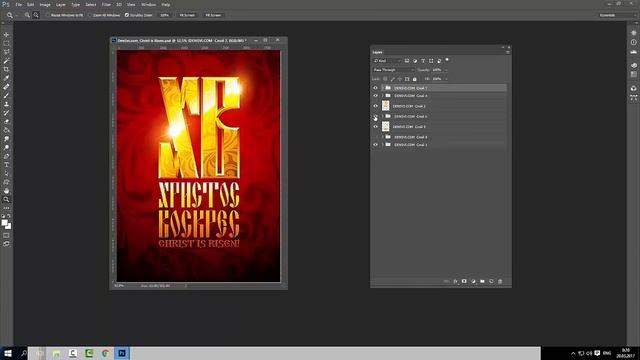Viewport: 640px width, 360px height.
Task: Click Delete layer trash icon
Action: pyautogui.click(x=500, y=281)
